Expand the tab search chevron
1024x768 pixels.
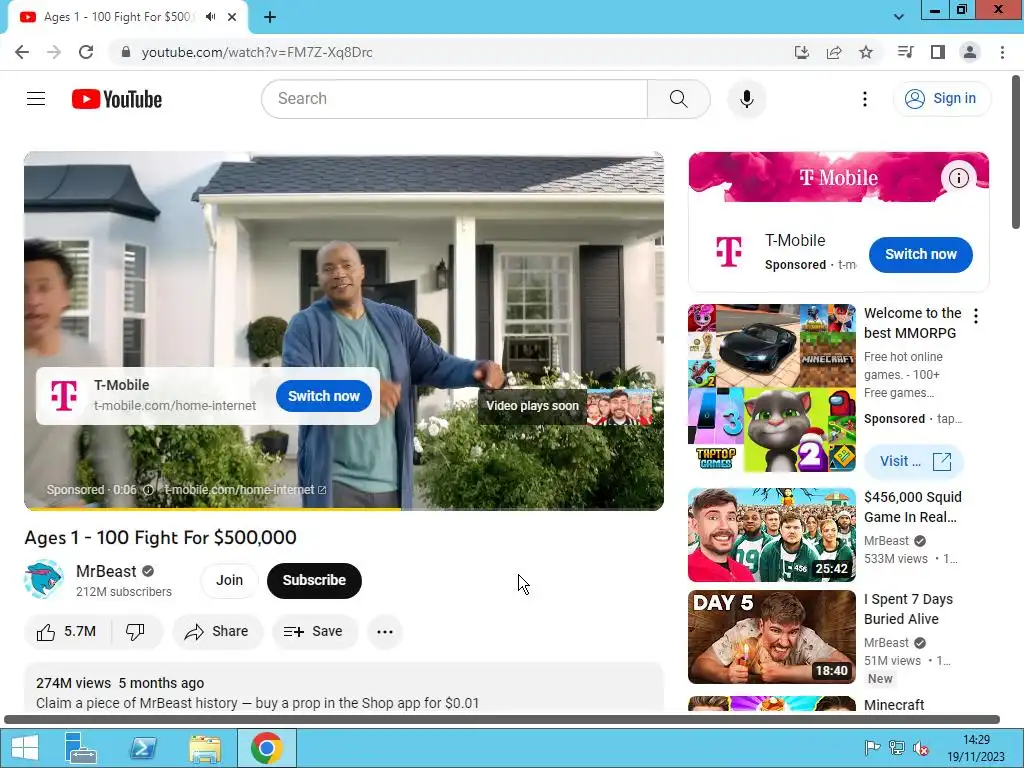[x=899, y=17]
